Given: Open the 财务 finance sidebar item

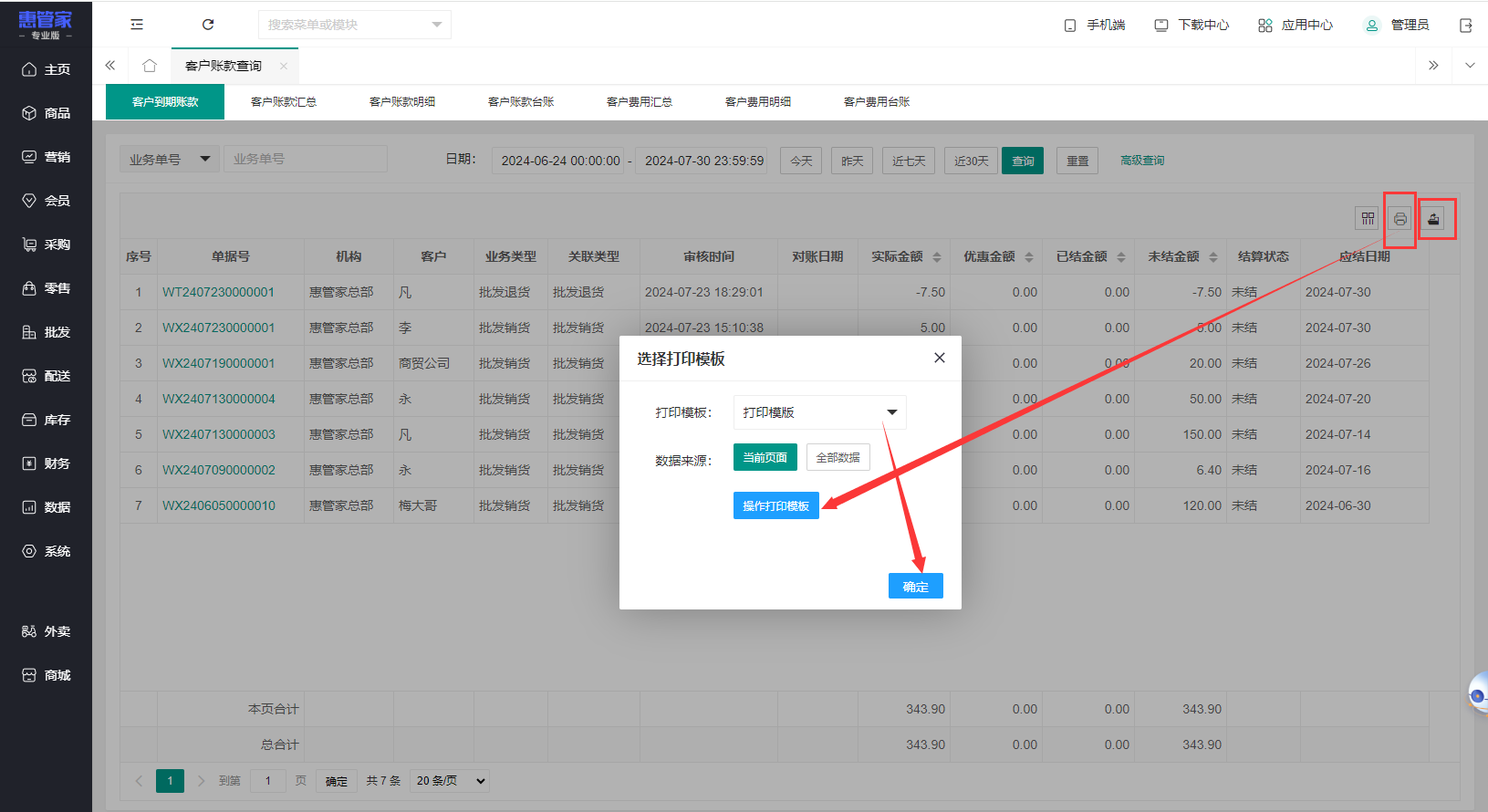Looking at the screenshot, I should click(46, 463).
